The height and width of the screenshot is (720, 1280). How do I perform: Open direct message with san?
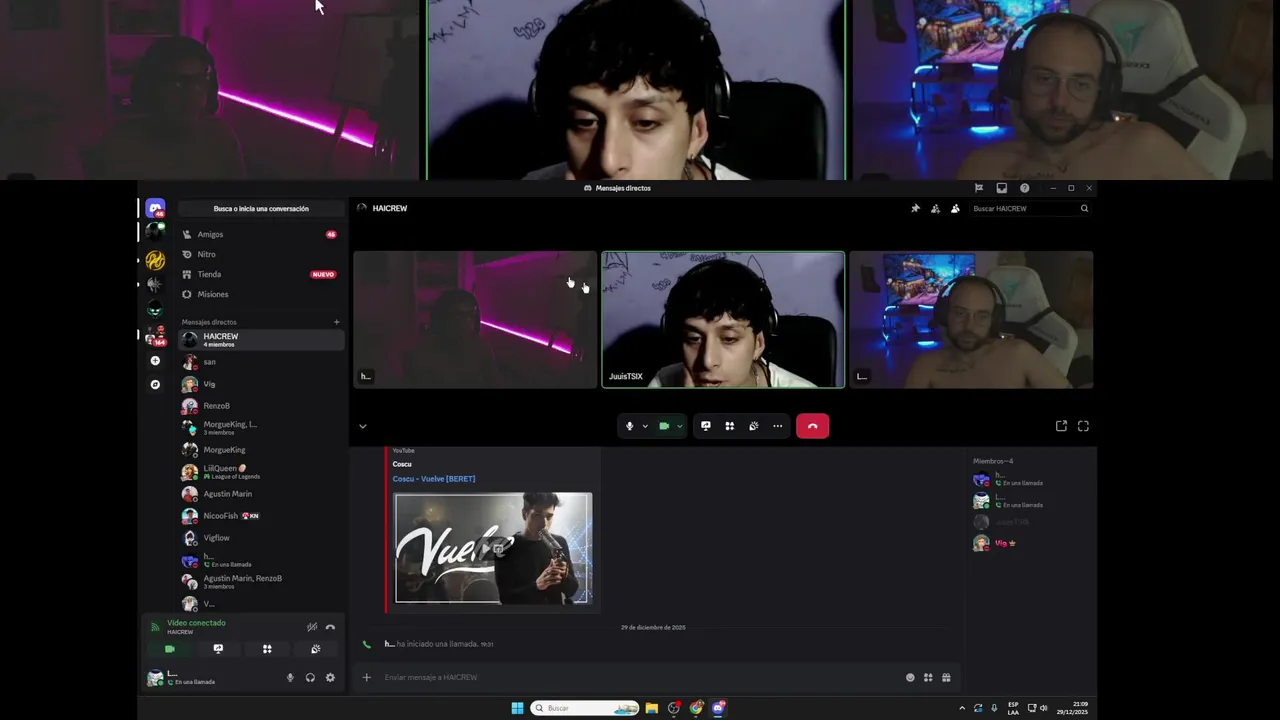pyautogui.click(x=261, y=362)
